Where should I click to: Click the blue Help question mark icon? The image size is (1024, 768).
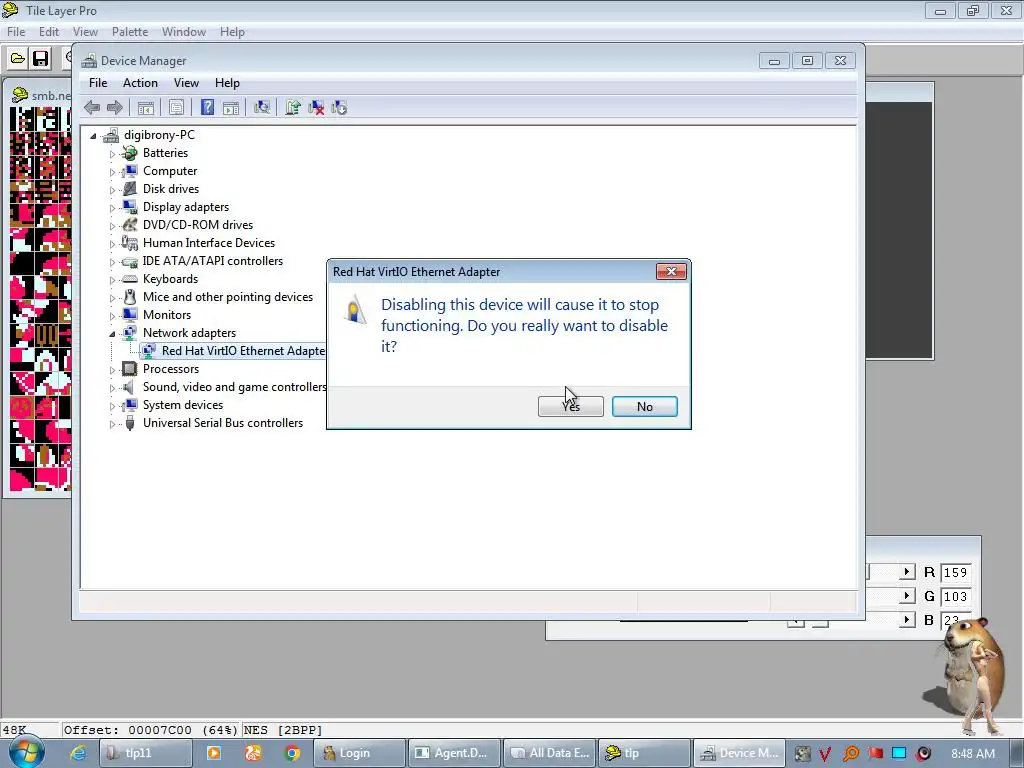[207, 107]
